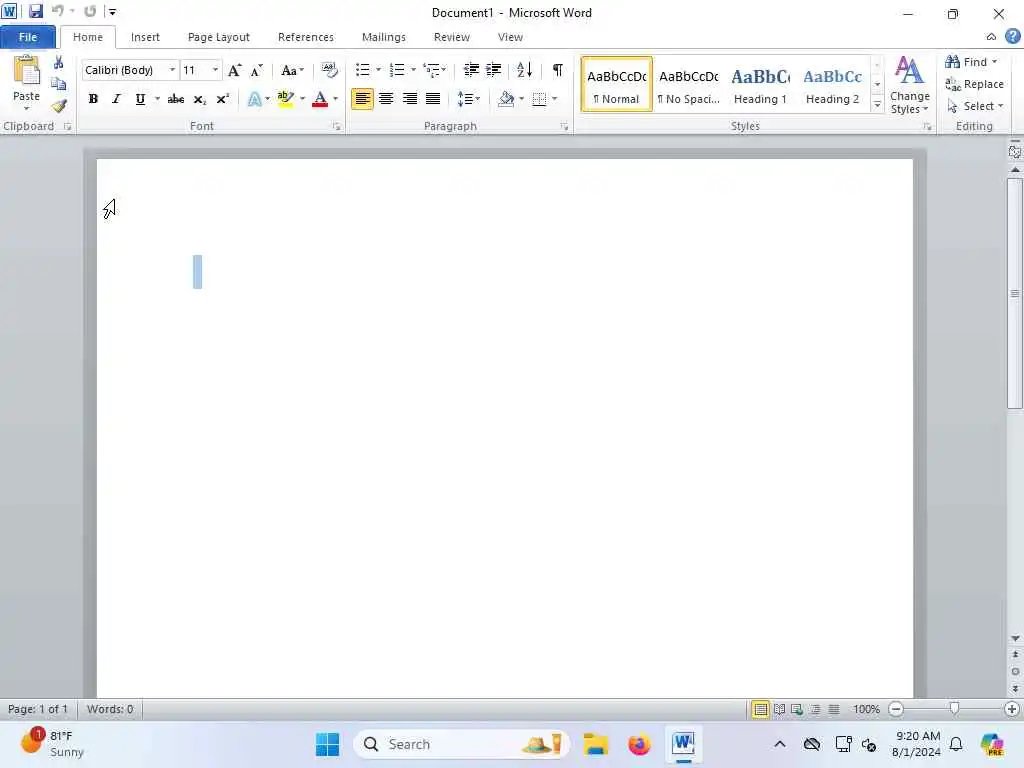This screenshot has height=768, width=1024.
Task: Toggle Center alignment
Action: coord(386,99)
